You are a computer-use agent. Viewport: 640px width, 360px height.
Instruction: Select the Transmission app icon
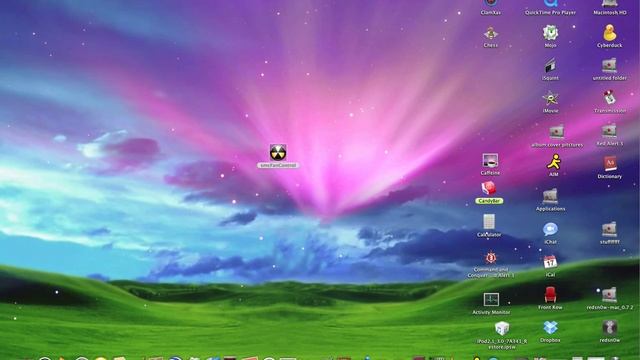(610, 98)
